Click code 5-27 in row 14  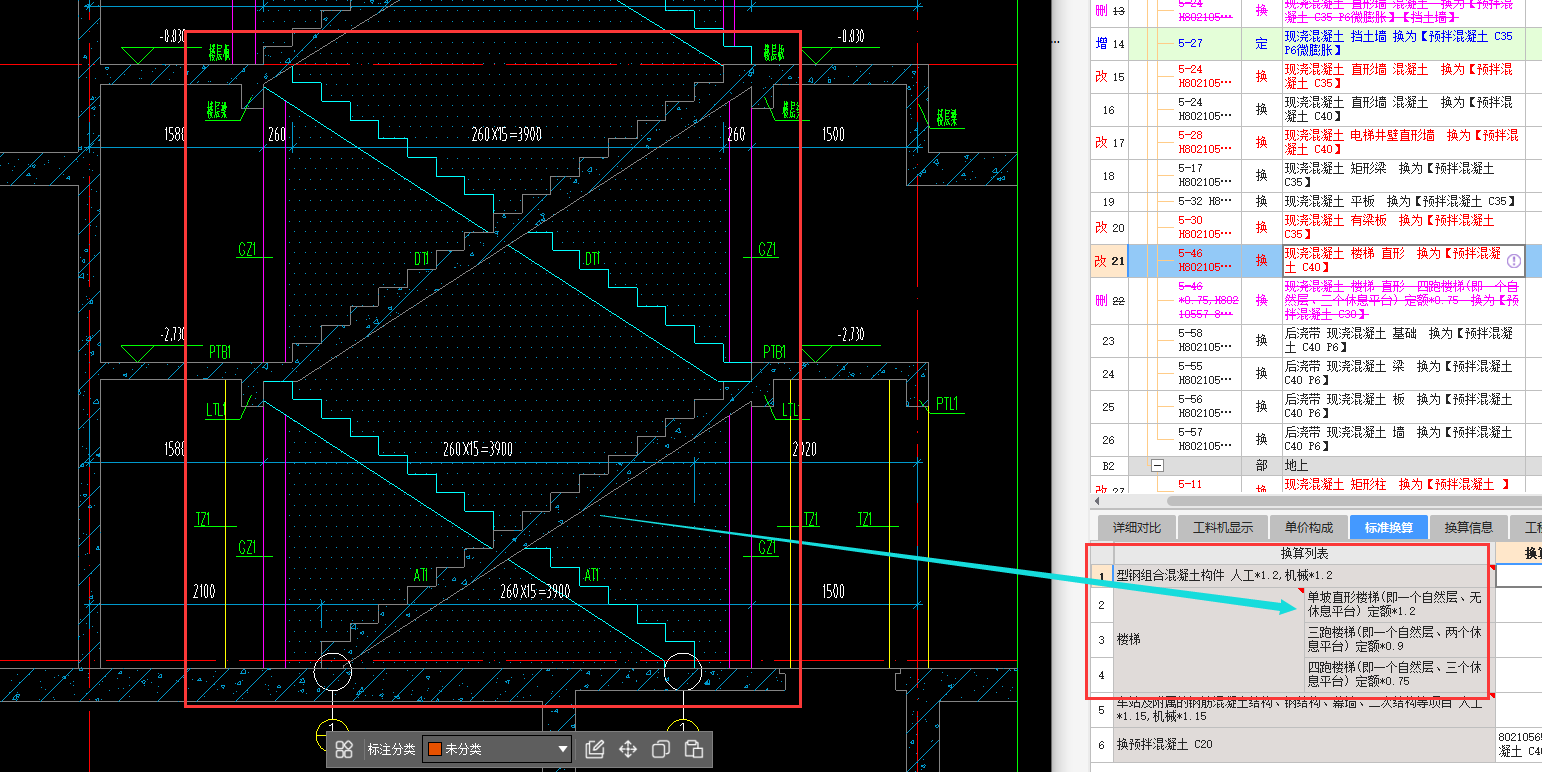[1190, 44]
